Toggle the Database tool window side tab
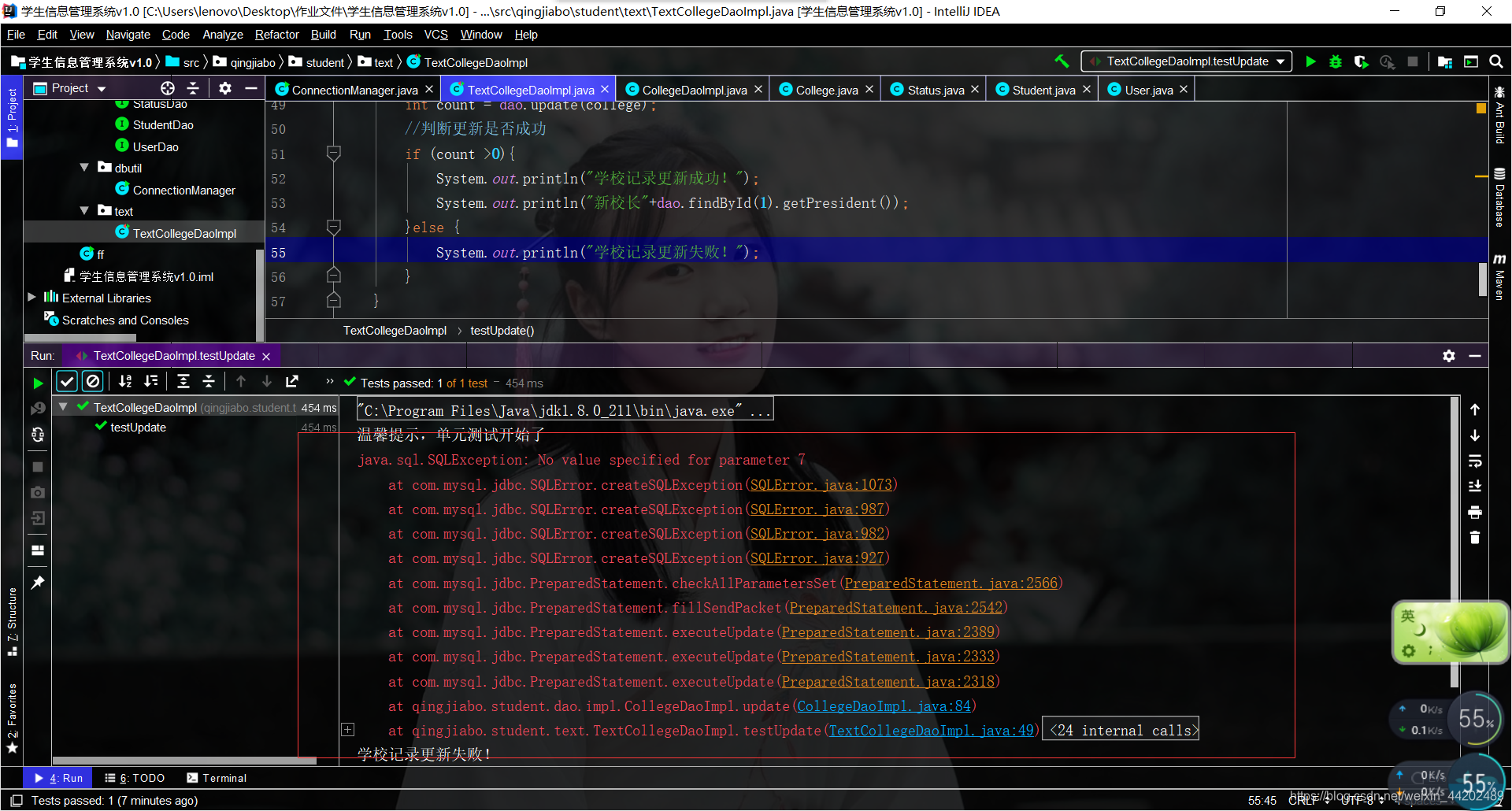The image size is (1512, 811). (1499, 198)
